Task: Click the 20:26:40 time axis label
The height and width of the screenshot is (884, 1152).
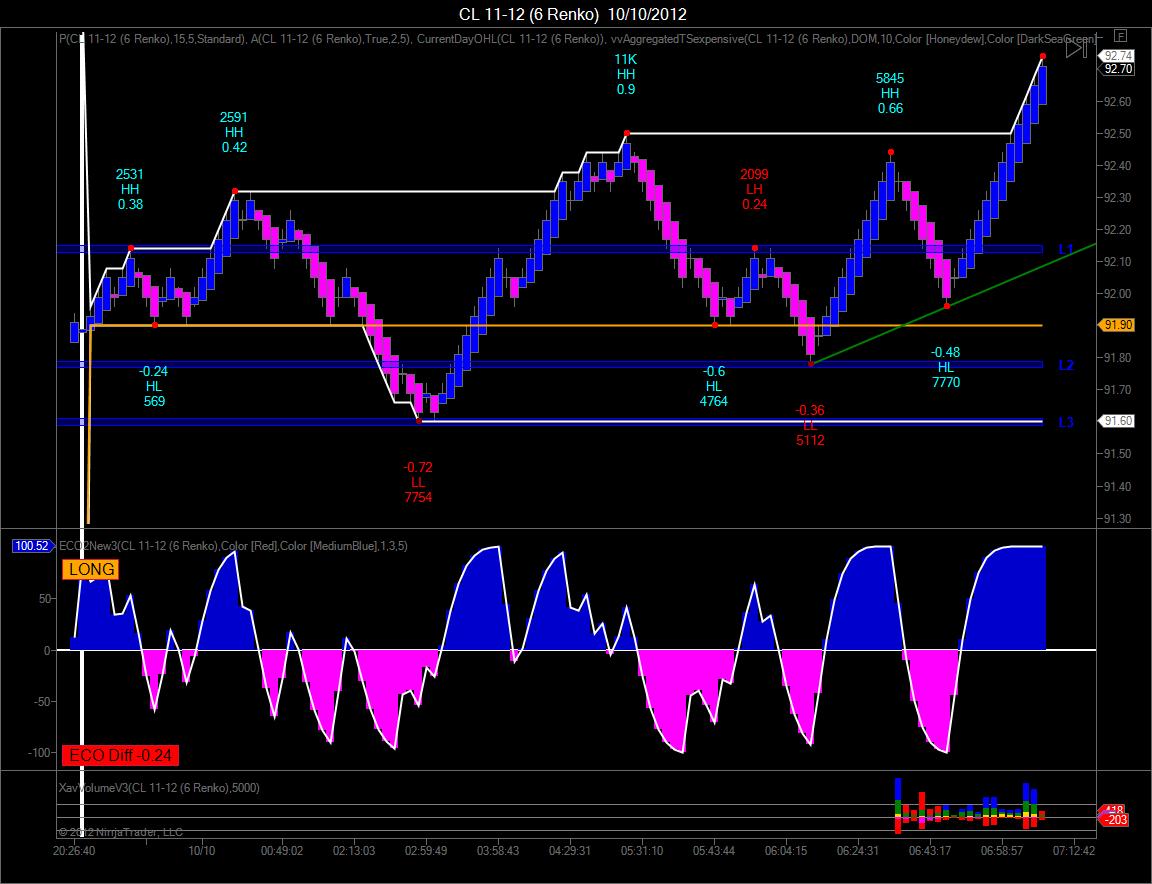Action: 73,851
